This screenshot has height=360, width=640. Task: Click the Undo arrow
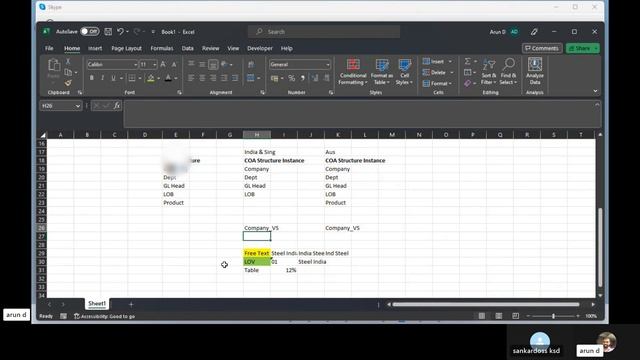pos(120,31)
